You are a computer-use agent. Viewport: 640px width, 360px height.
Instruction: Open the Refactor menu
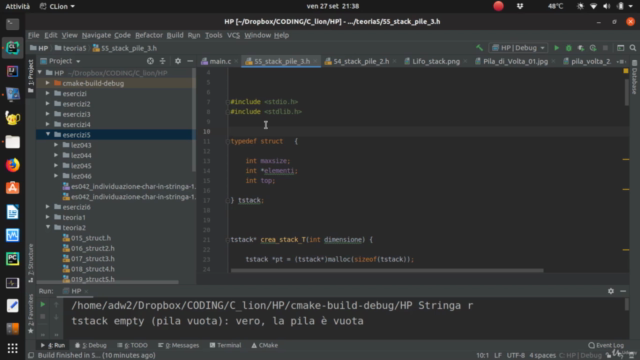coord(149,36)
